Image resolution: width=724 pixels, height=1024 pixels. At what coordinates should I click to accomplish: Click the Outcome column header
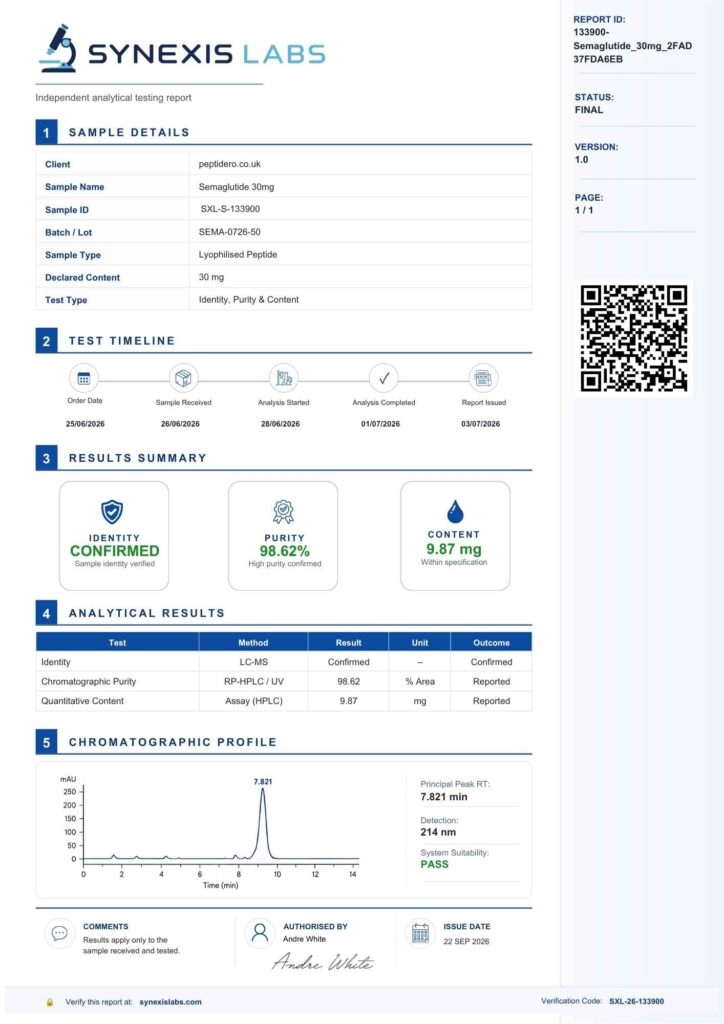[x=492, y=643]
